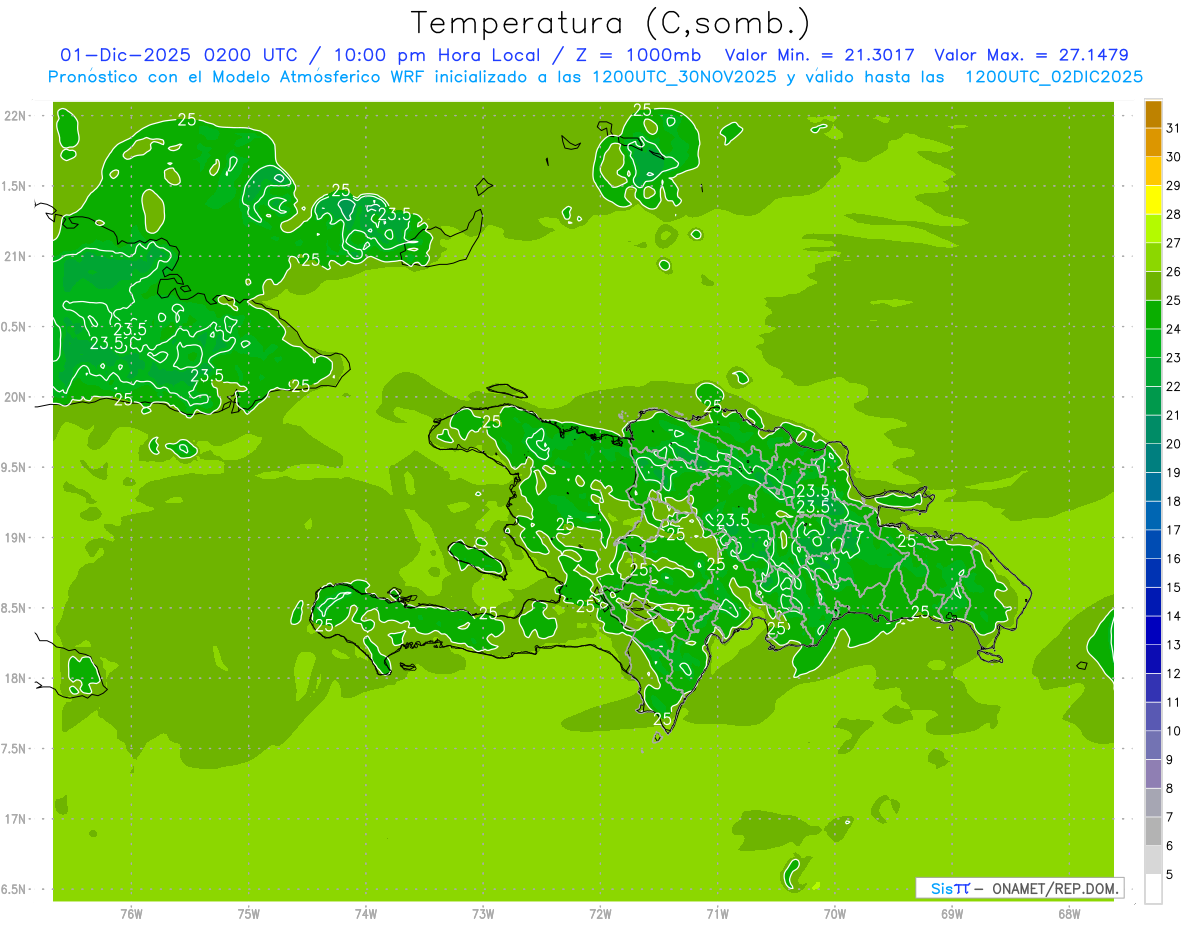Click the '75W' longitude axis label
Image resolution: width=1200 pixels, height=927 pixels.
[x=248, y=914]
